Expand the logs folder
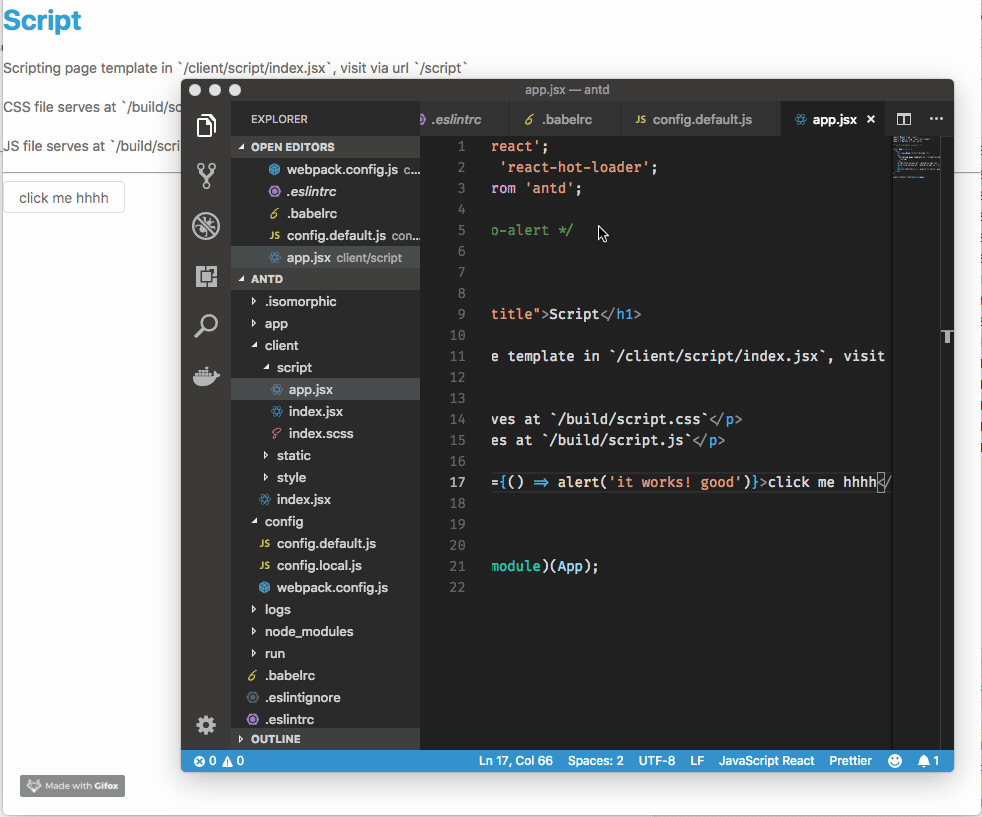This screenshot has width=982, height=817. tap(326, 609)
